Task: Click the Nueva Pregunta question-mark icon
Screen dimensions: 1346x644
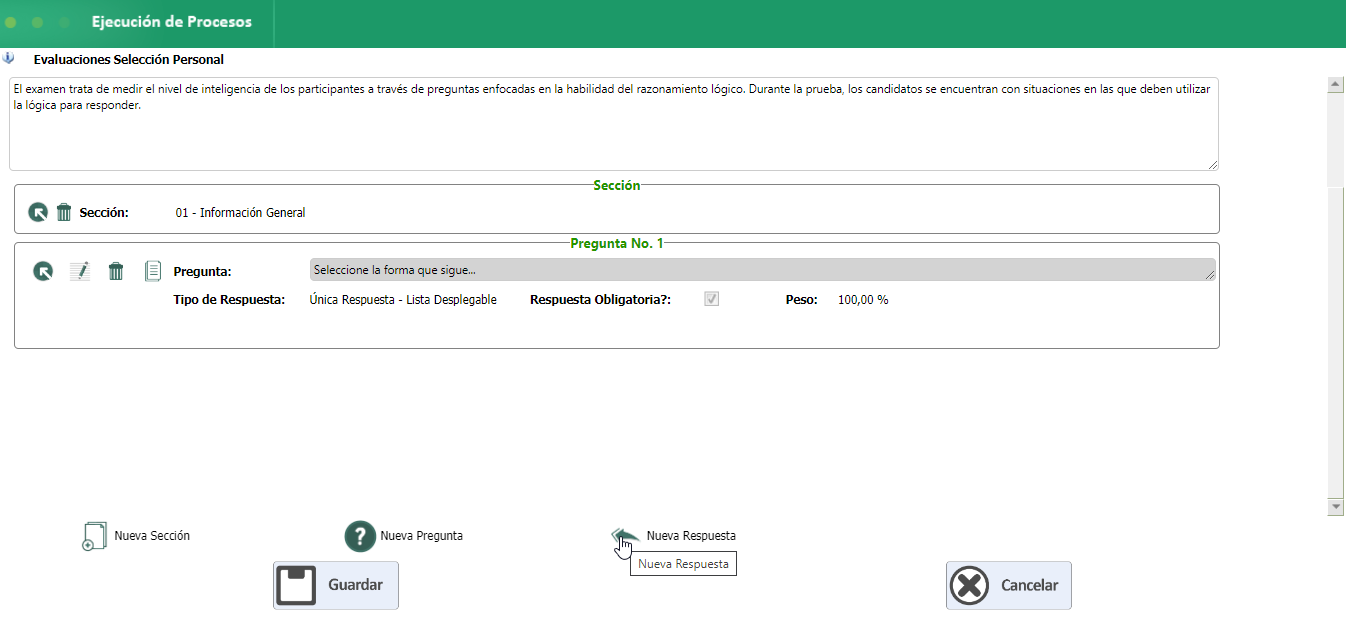Action: (x=360, y=536)
